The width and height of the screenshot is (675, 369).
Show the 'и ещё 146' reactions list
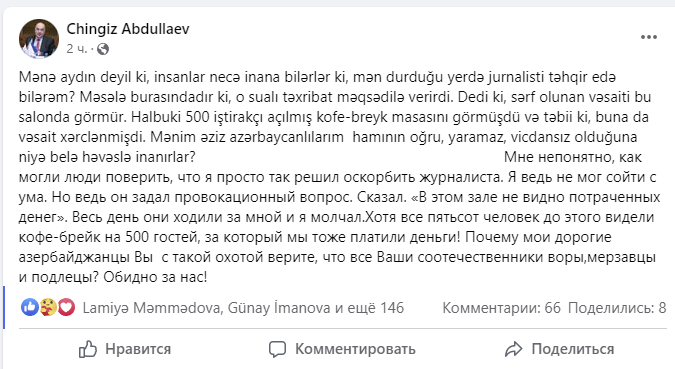[x=369, y=308]
